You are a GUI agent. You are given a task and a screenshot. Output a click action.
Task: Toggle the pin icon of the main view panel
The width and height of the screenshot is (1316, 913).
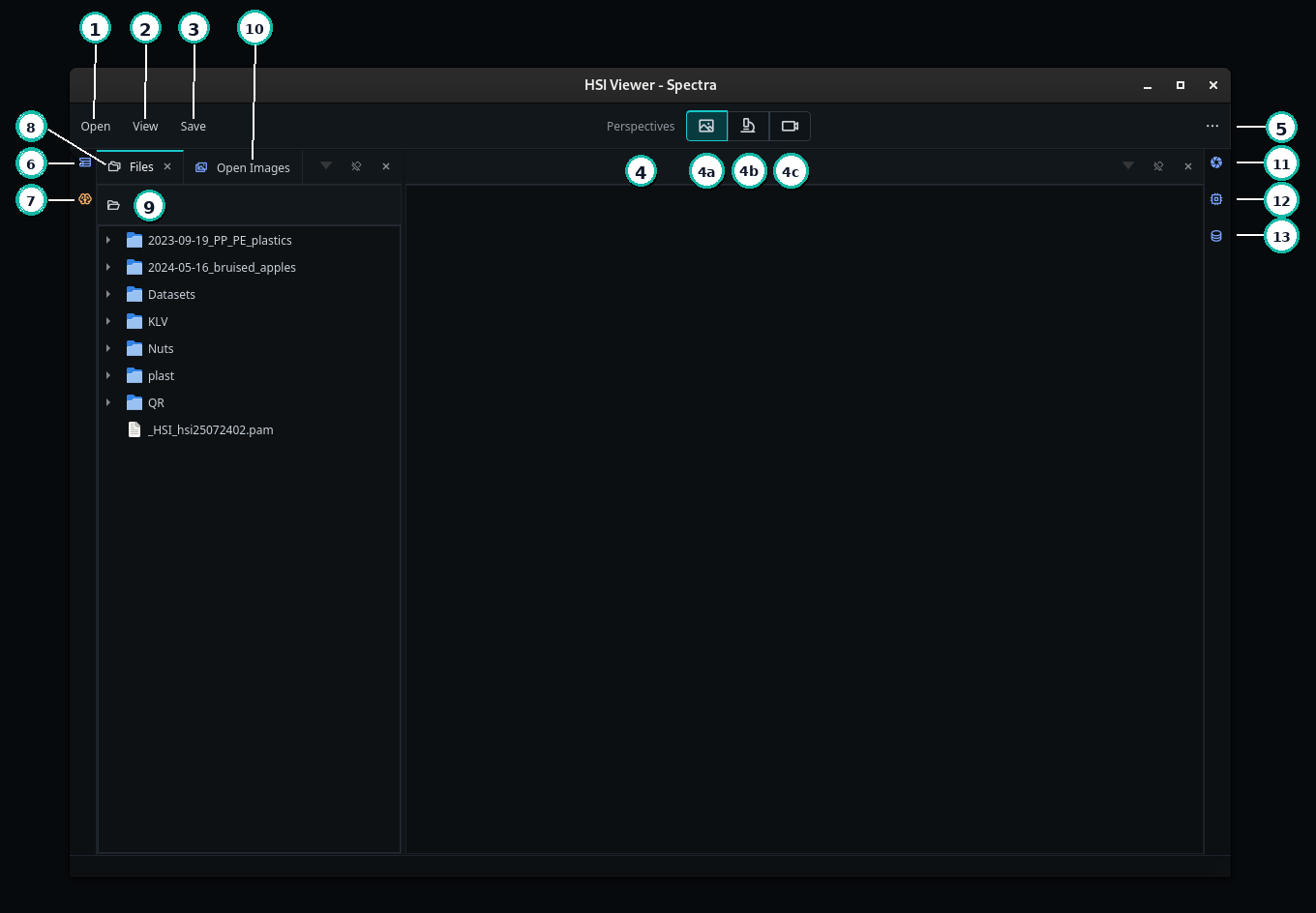pyautogui.click(x=1158, y=166)
